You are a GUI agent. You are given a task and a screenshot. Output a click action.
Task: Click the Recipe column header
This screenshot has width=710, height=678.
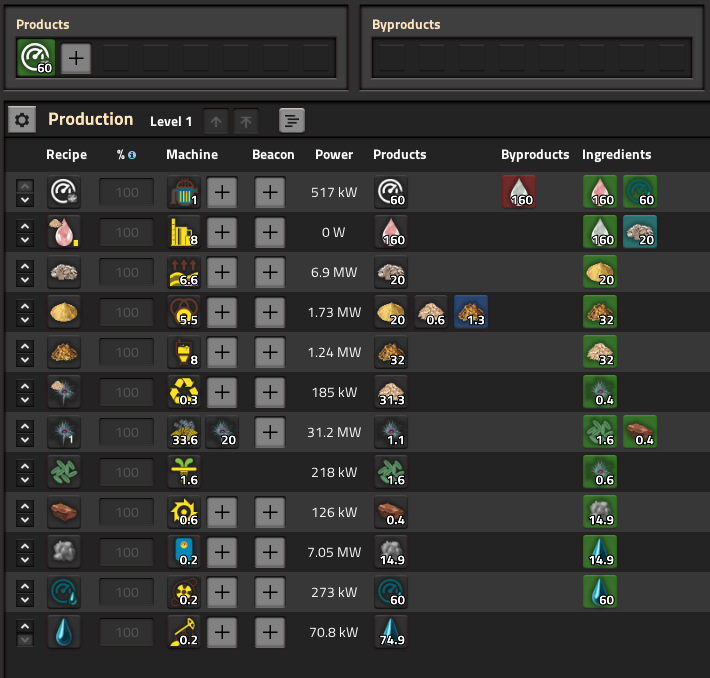(67, 154)
